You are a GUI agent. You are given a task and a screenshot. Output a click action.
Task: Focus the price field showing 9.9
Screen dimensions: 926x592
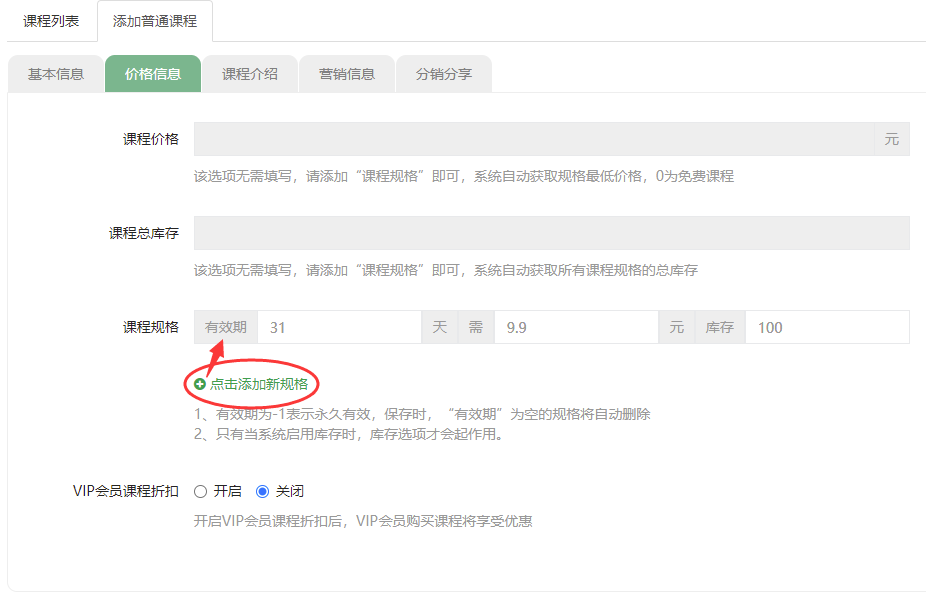[576, 327]
